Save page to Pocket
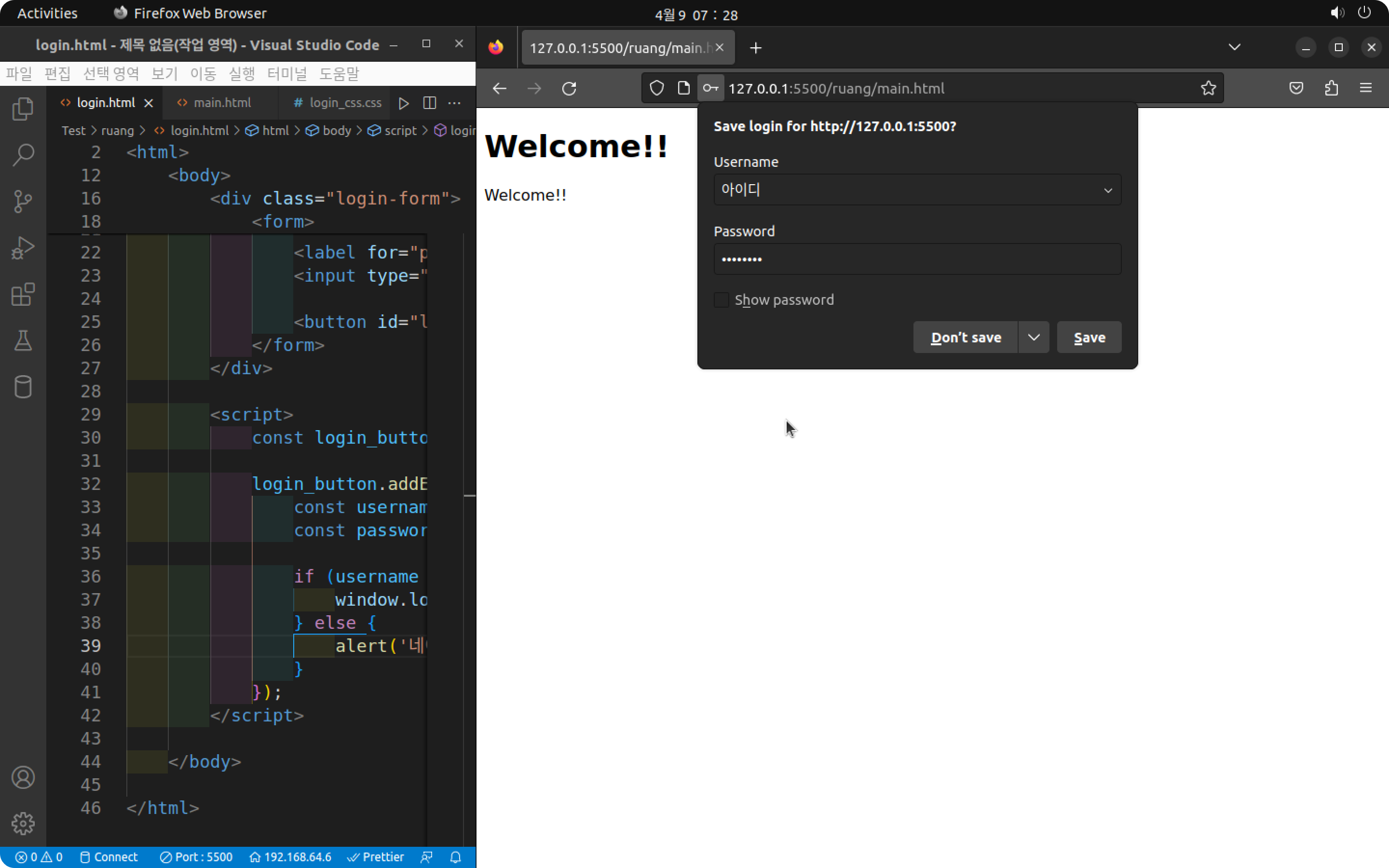 (x=1296, y=88)
